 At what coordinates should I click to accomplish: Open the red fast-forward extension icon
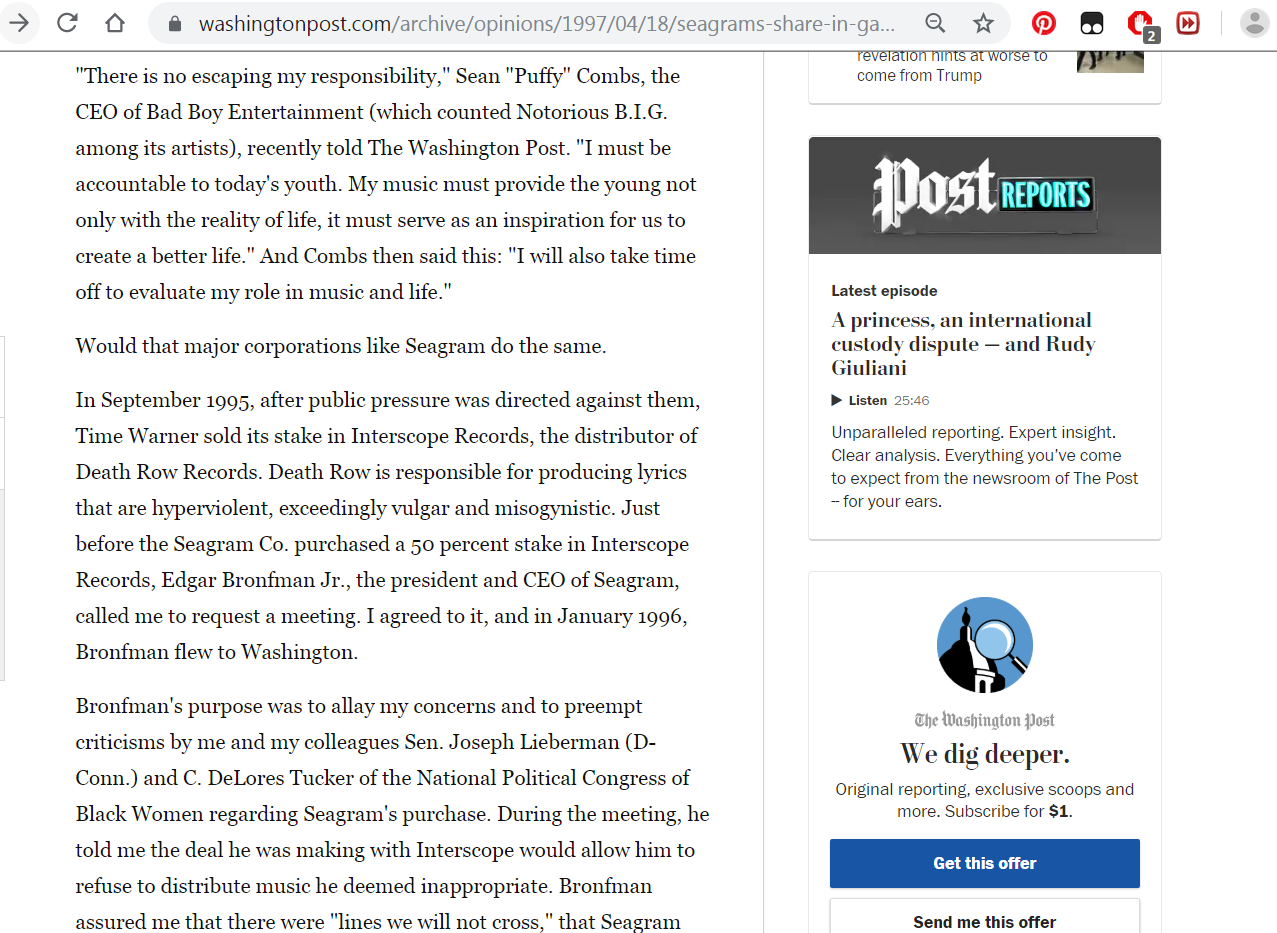[1188, 23]
